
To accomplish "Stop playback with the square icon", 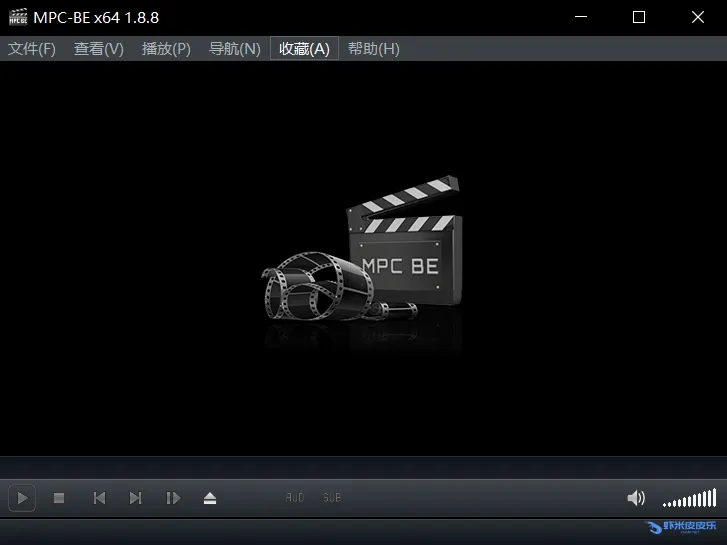I will pyautogui.click(x=59, y=498).
